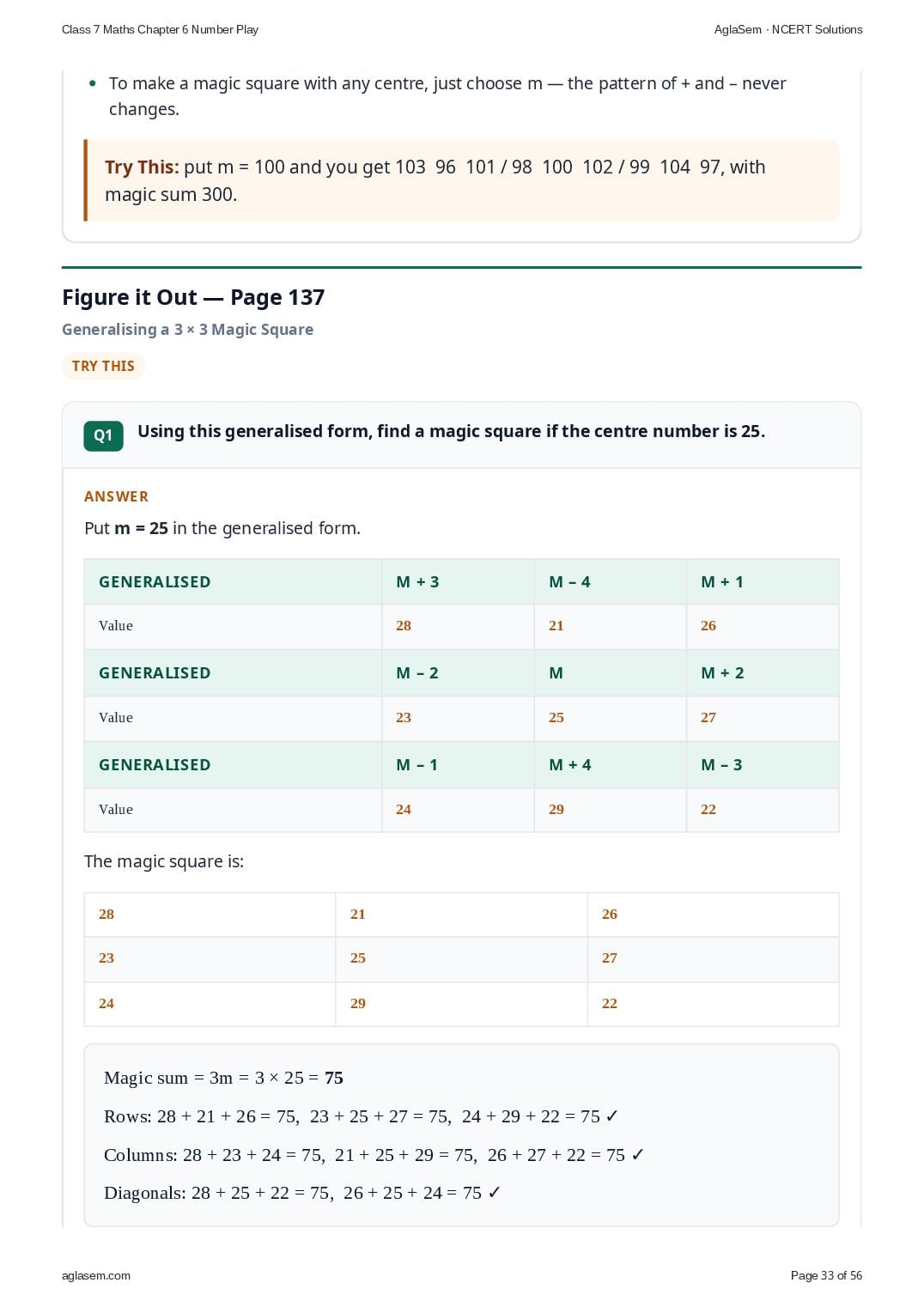
Task: Select the M + 3 generalised header cell
Action: (x=458, y=581)
